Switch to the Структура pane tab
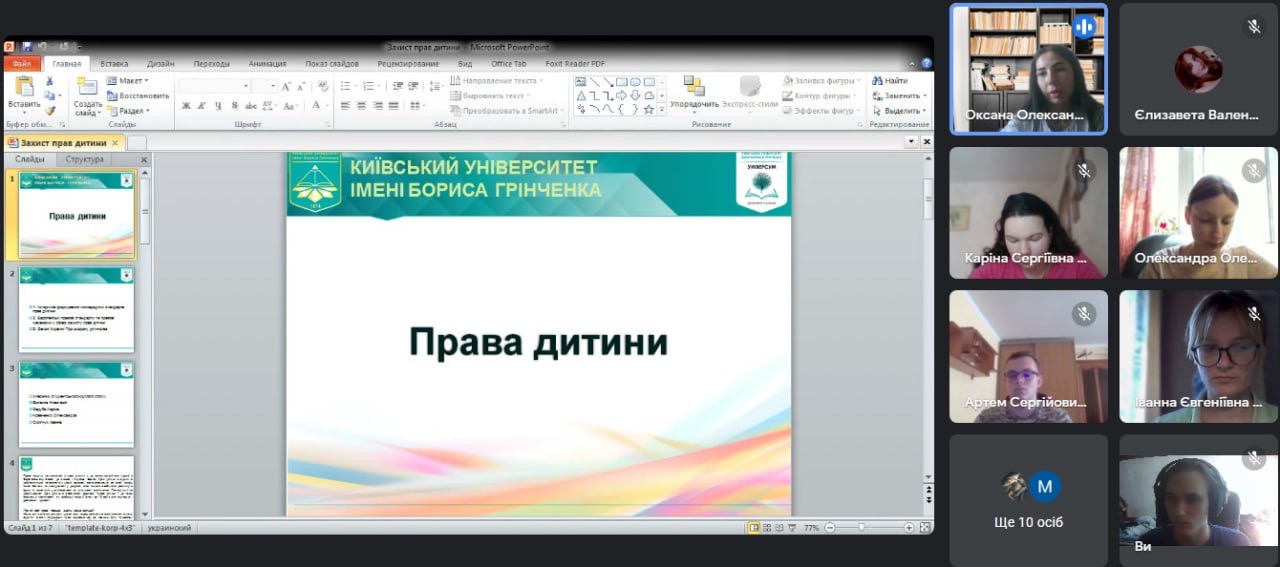The image size is (1280, 567). pyautogui.click(x=86, y=159)
